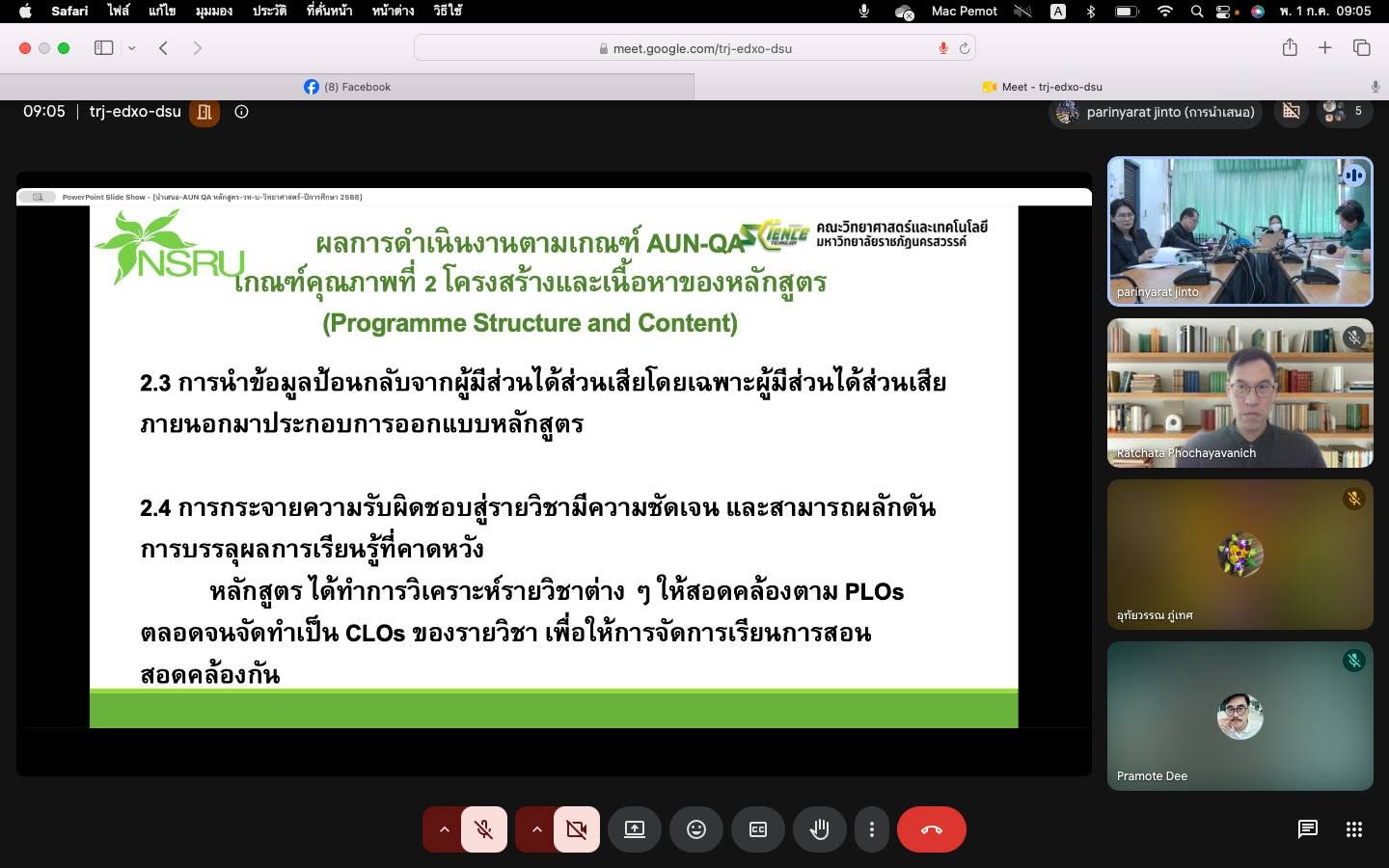This screenshot has width=1389, height=868.
Task: Open the Apple menu
Action: [25, 11]
